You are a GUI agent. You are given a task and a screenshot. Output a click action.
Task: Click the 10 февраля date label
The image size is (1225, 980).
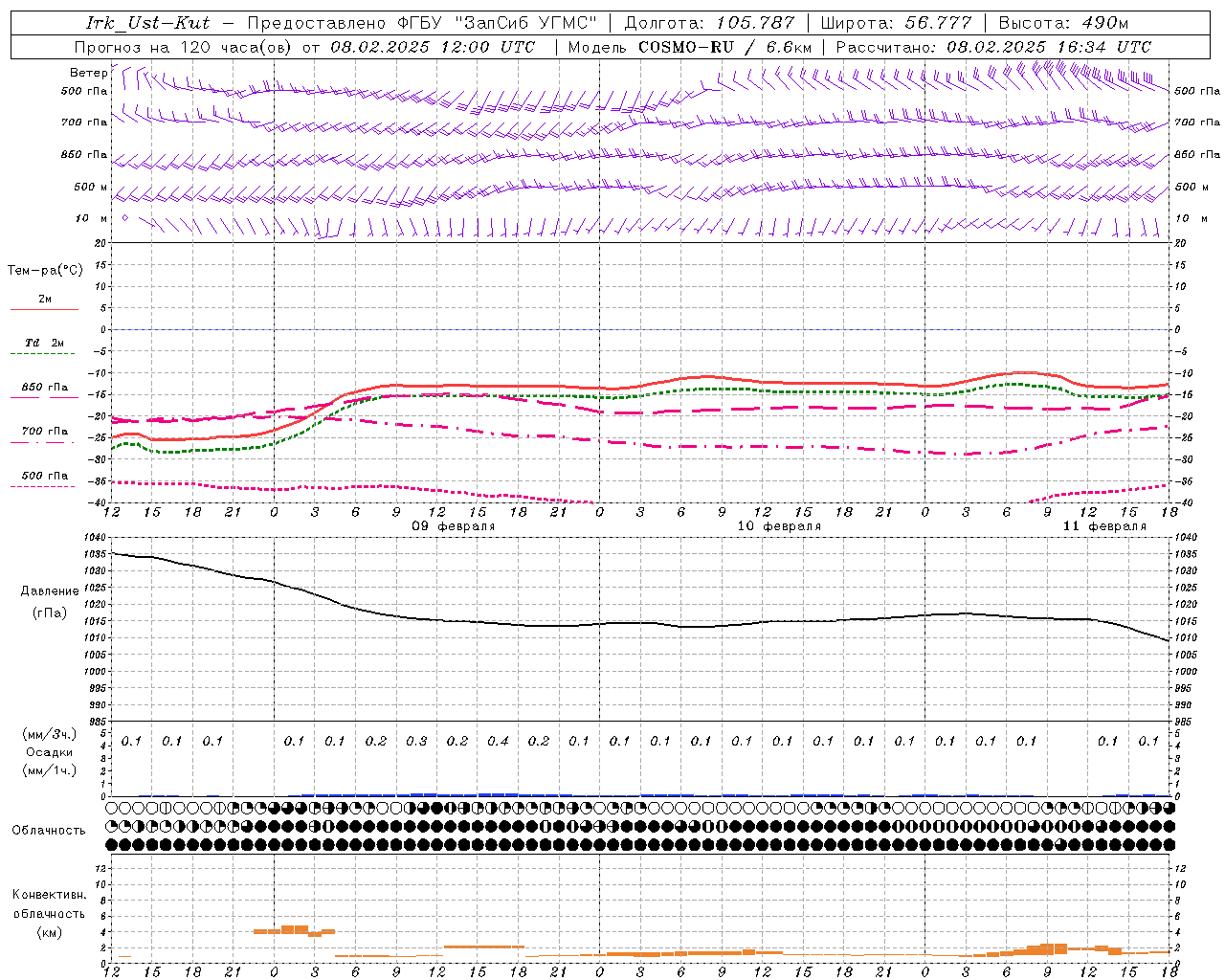[779, 526]
